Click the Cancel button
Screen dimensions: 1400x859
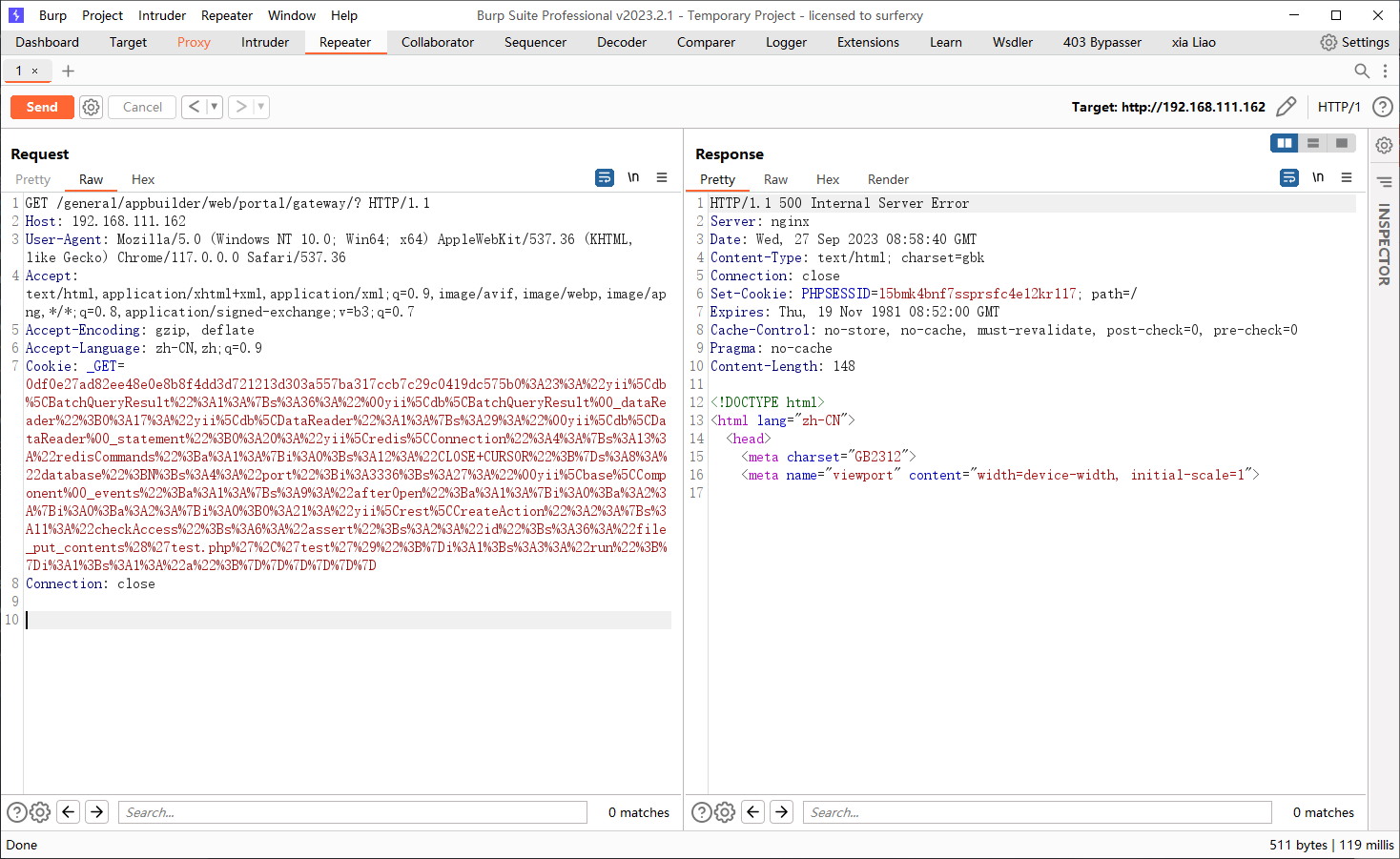pyautogui.click(x=142, y=107)
